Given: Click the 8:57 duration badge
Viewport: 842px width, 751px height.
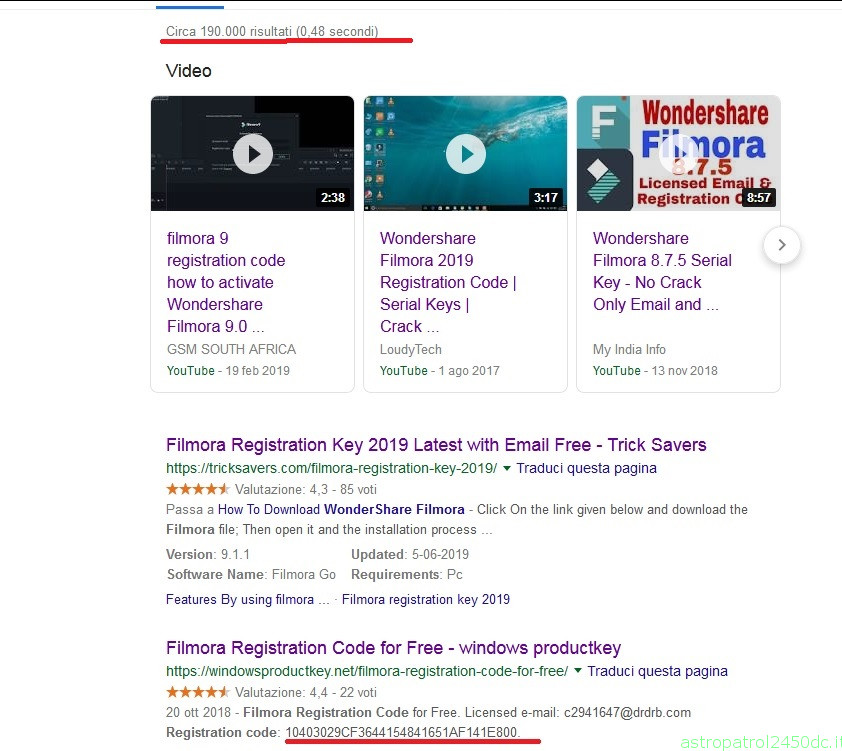Looking at the screenshot, I should click(758, 198).
